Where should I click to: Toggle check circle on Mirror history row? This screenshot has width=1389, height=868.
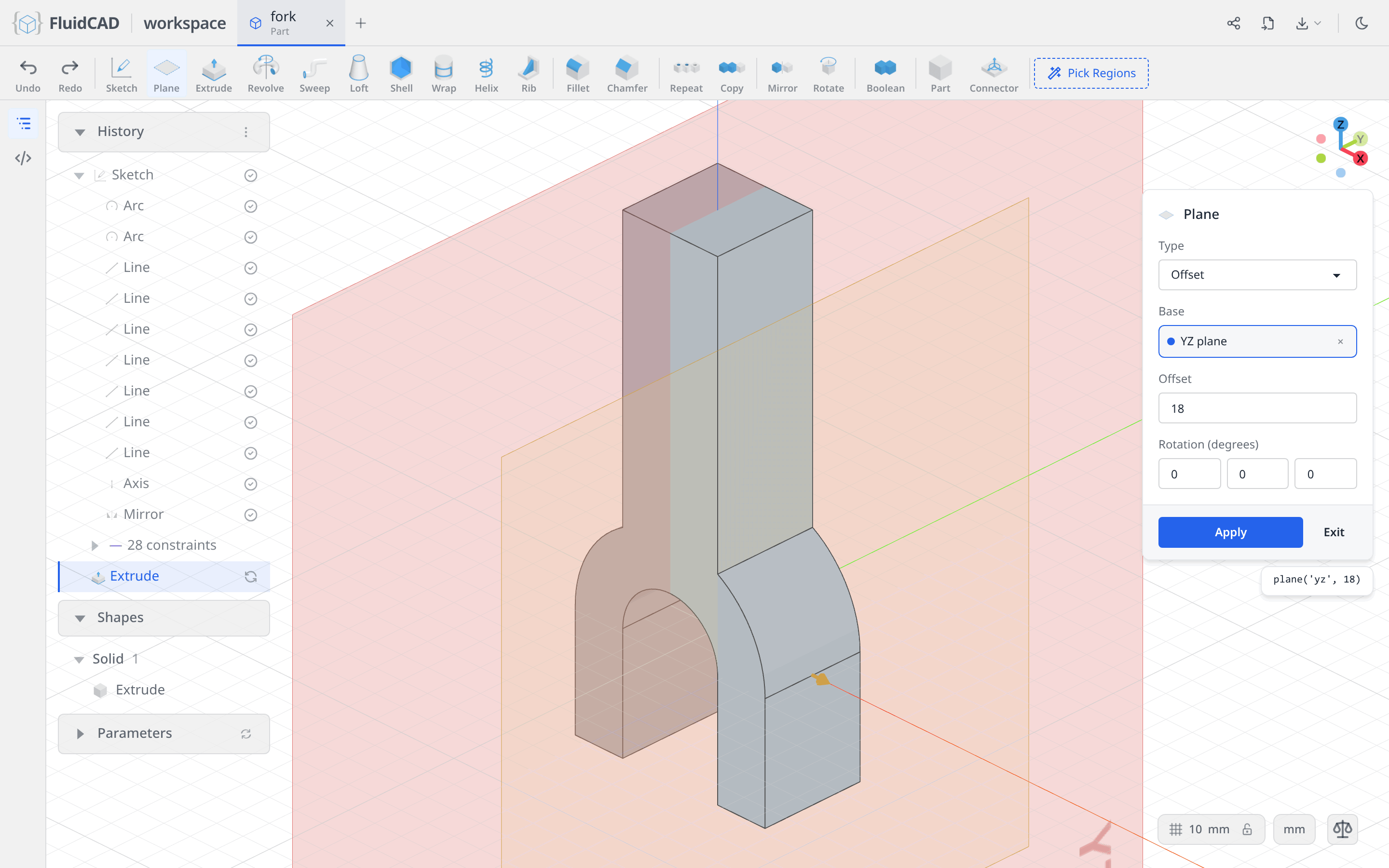click(251, 515)
